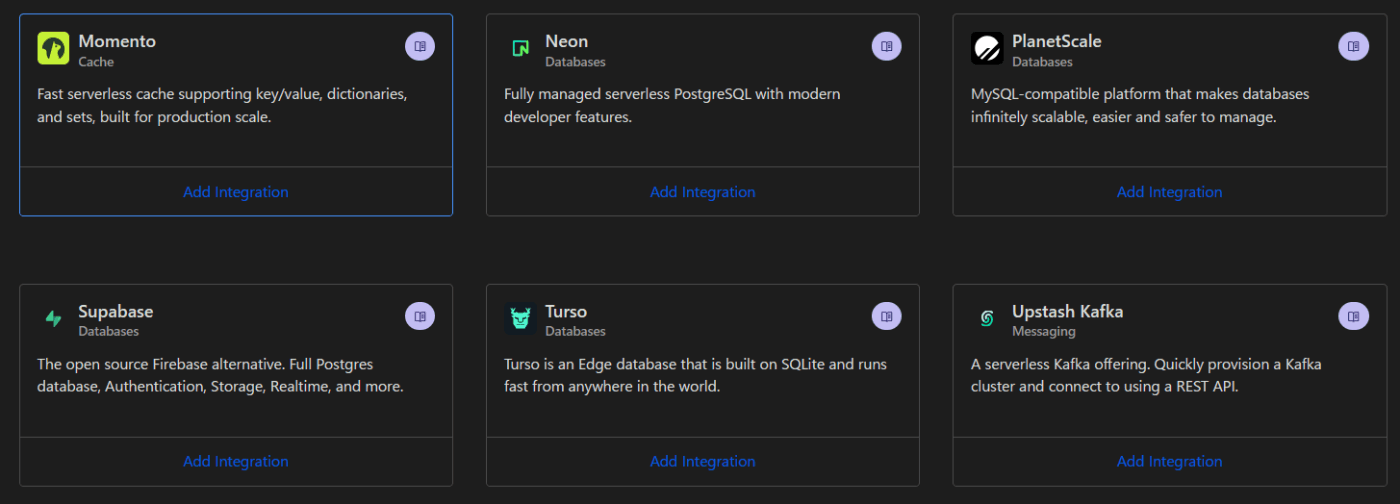1400x504 pixels.
Task: Add the Supabase integration
Action: (x=236, y=461)
